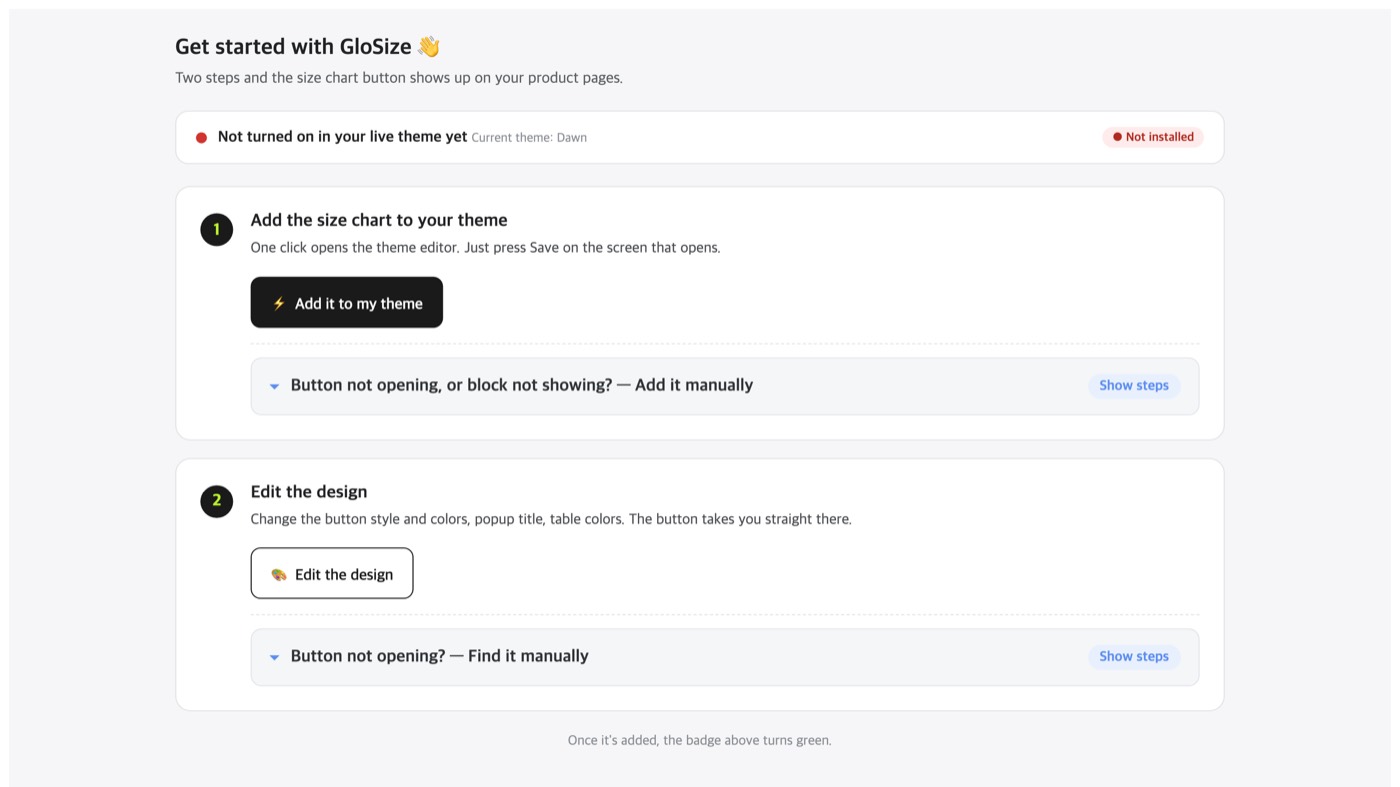Viewport: 1400px width, 787px height.
Task: Select the Current theme: Dawn text
Action: [x=529, y=138]
